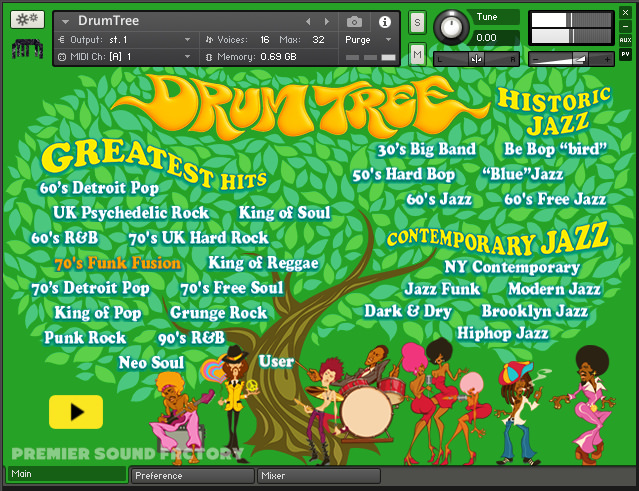Load the 90's R&B kit

[191, 338]
